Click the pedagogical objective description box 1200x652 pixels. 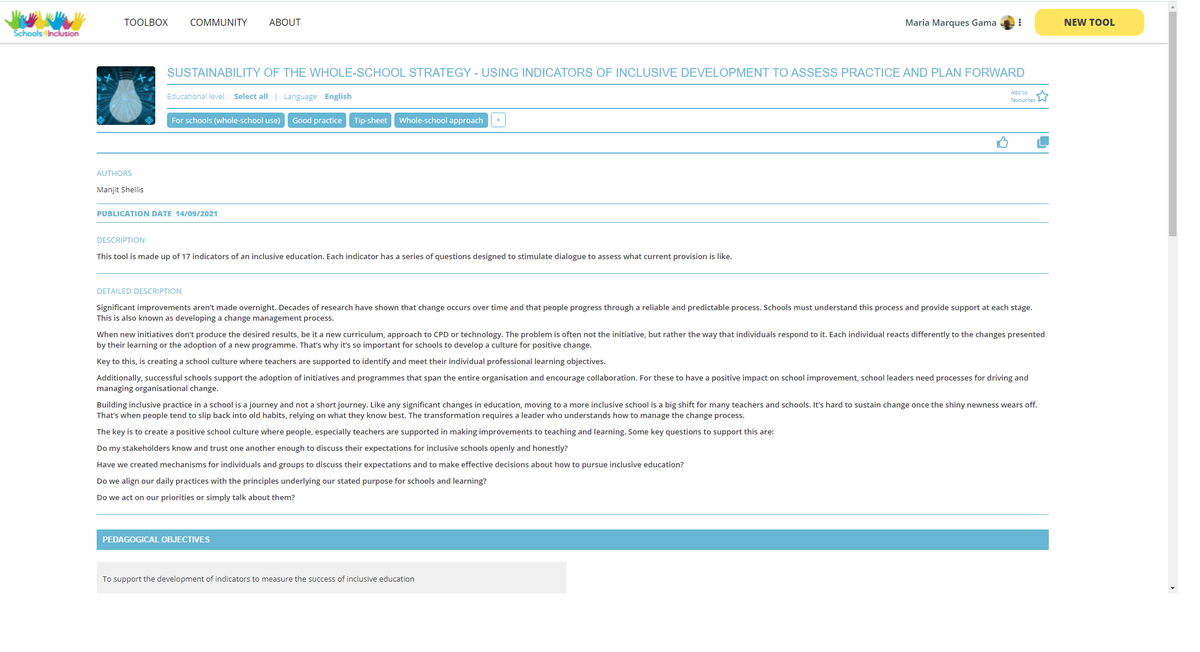[331, 578]
